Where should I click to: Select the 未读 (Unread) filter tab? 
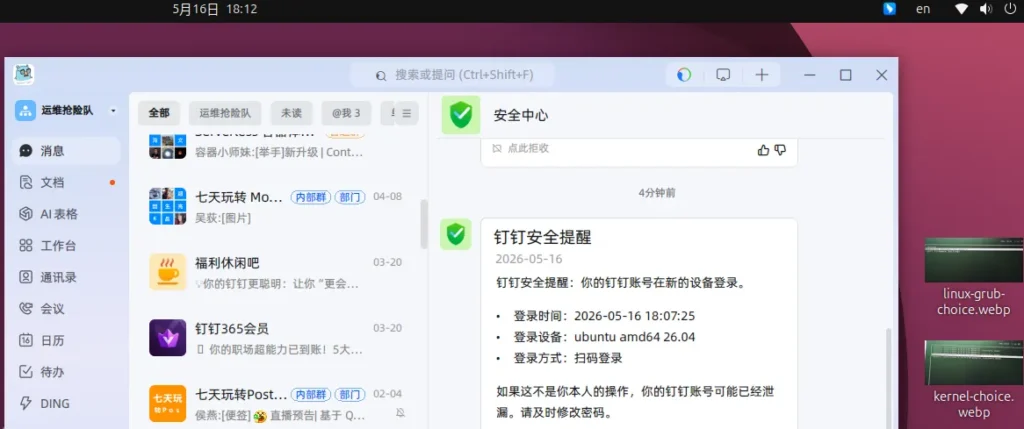(291, 113)
